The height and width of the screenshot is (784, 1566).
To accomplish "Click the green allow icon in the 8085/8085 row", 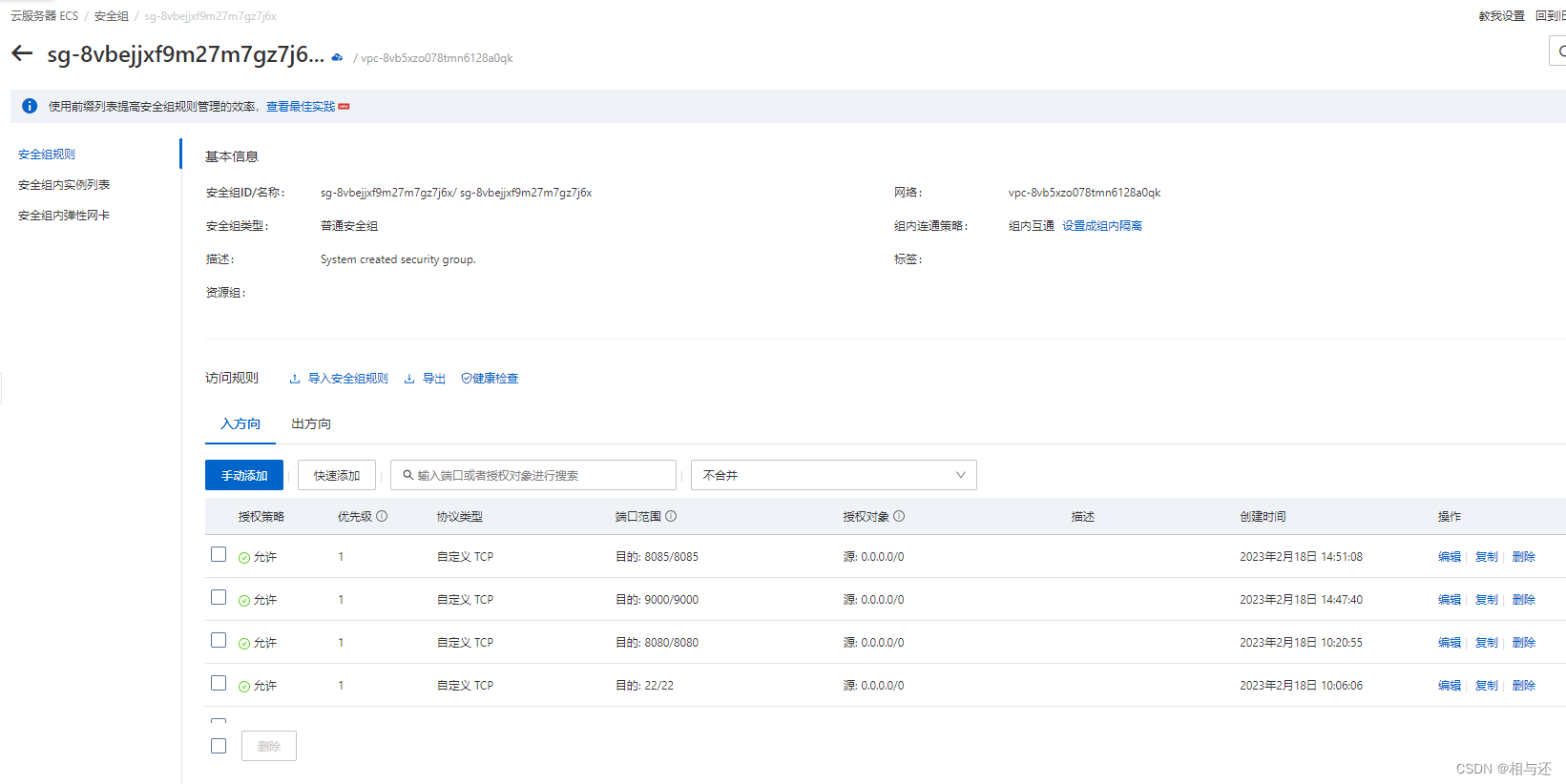I will [x=244, y=558].
